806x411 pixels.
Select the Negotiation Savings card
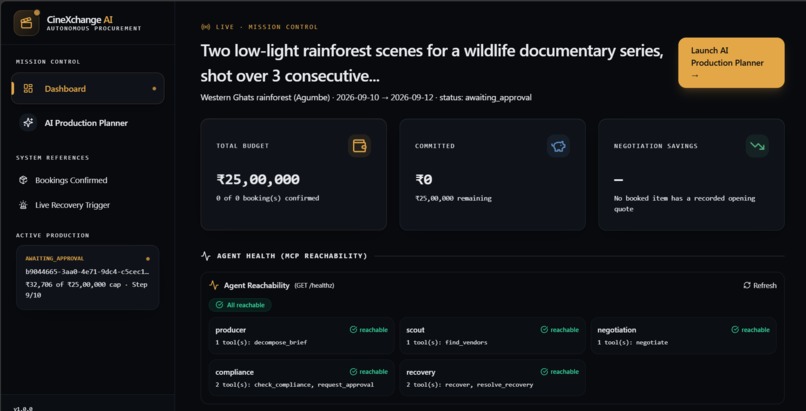click(x=691, y=175)
